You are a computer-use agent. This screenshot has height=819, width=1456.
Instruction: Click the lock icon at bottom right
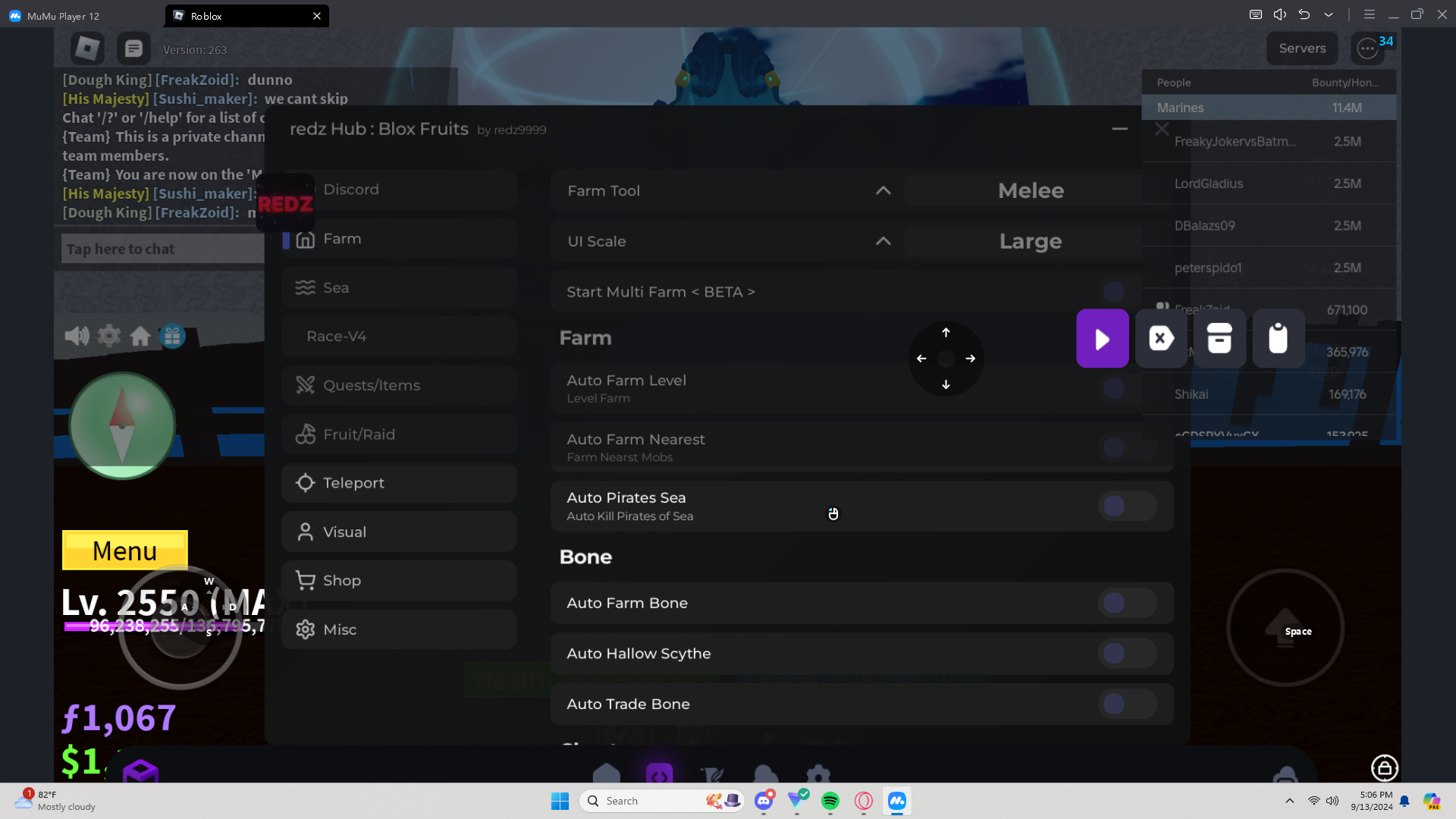(1385, 768)
